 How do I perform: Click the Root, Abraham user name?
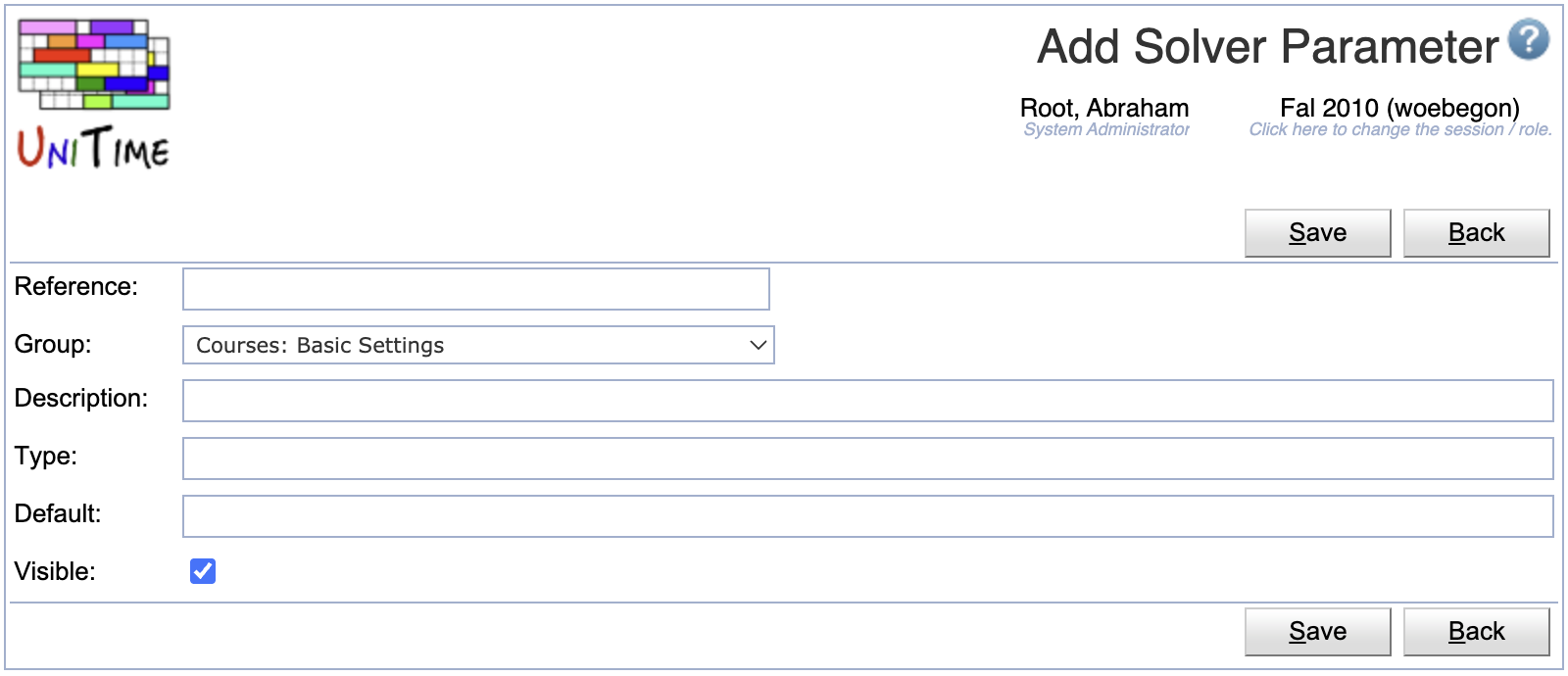[x=1104, y=108]
